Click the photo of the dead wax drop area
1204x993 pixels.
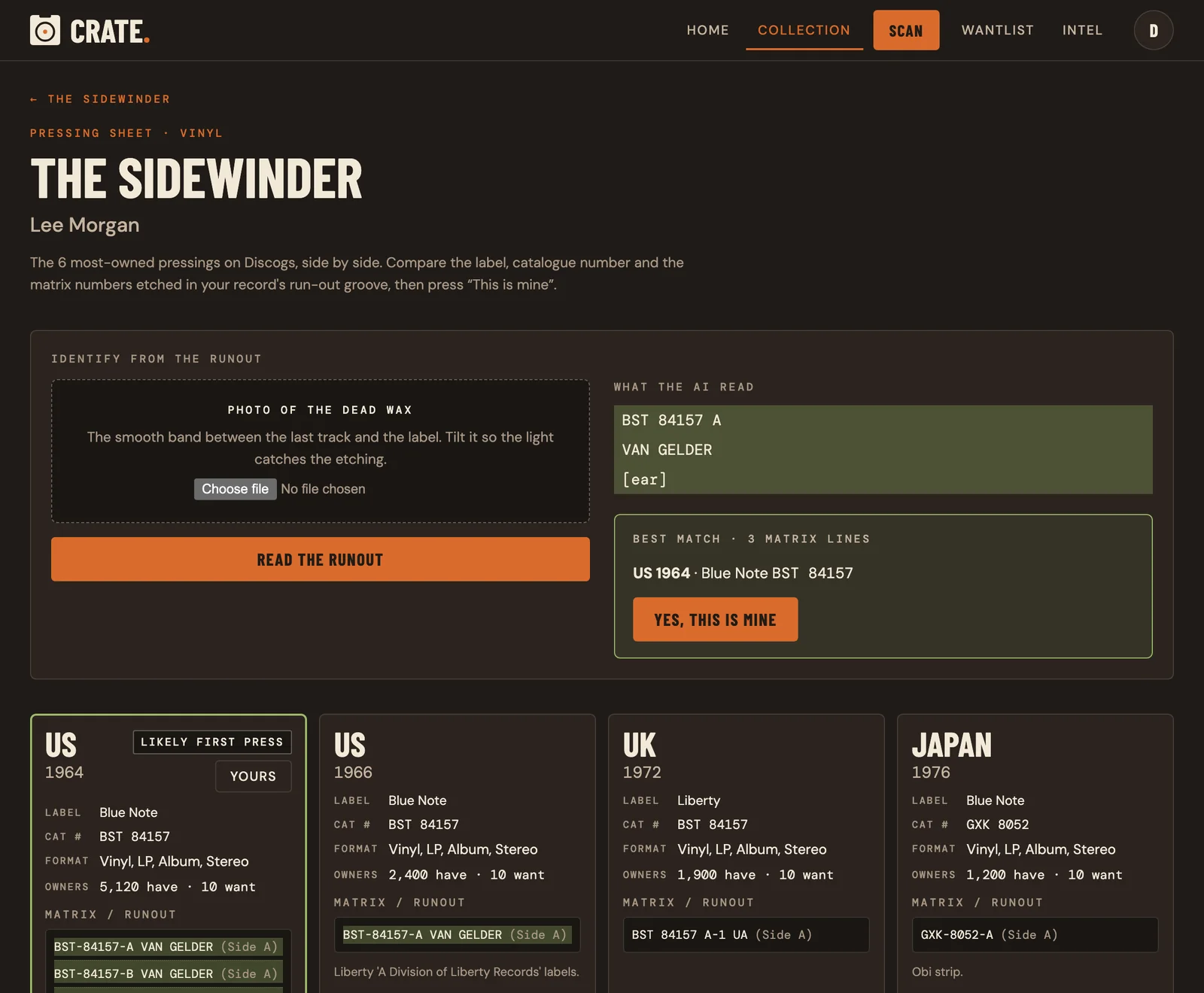(x=321, y=451)
